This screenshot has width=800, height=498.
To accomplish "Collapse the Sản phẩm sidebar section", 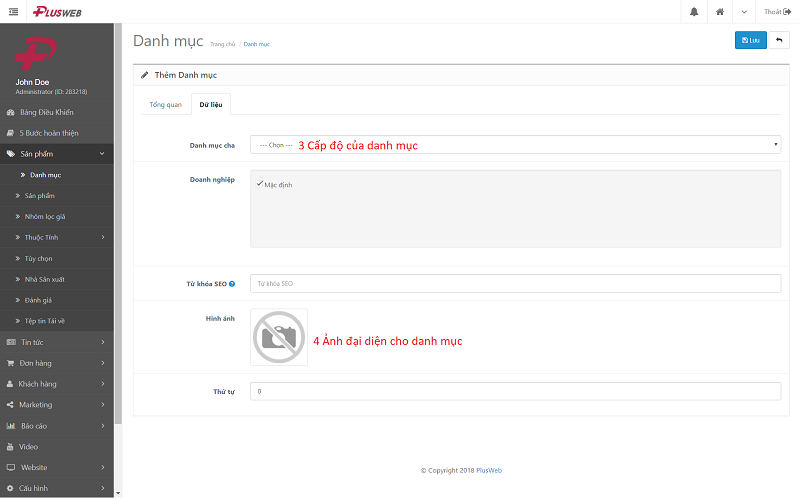I will point(57,154).
